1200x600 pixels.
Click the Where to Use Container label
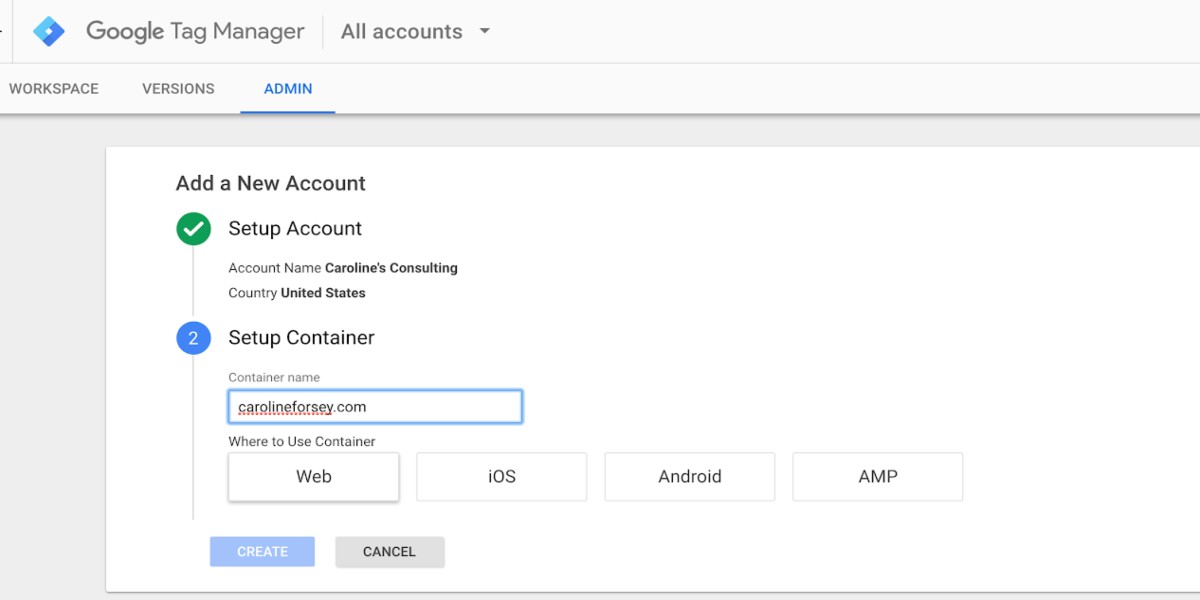(302, 442)
